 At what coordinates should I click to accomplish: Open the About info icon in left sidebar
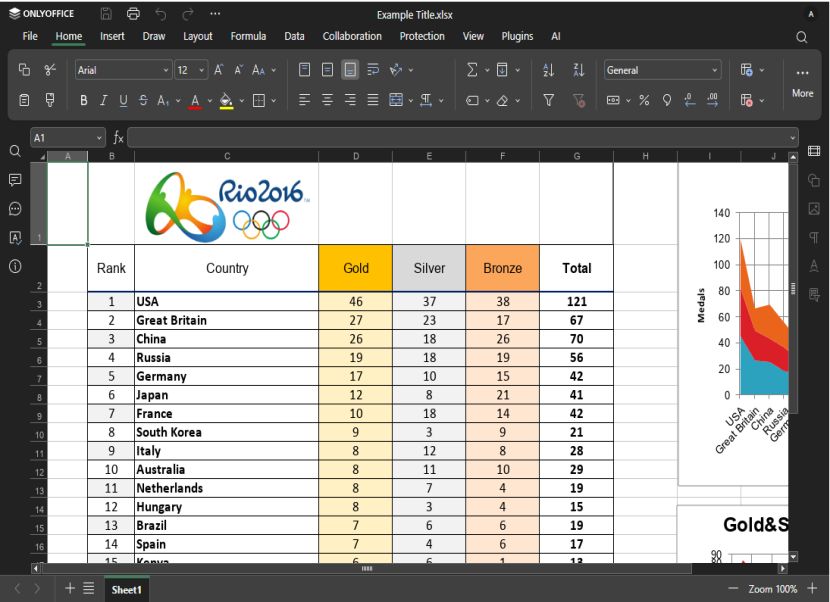15,266
